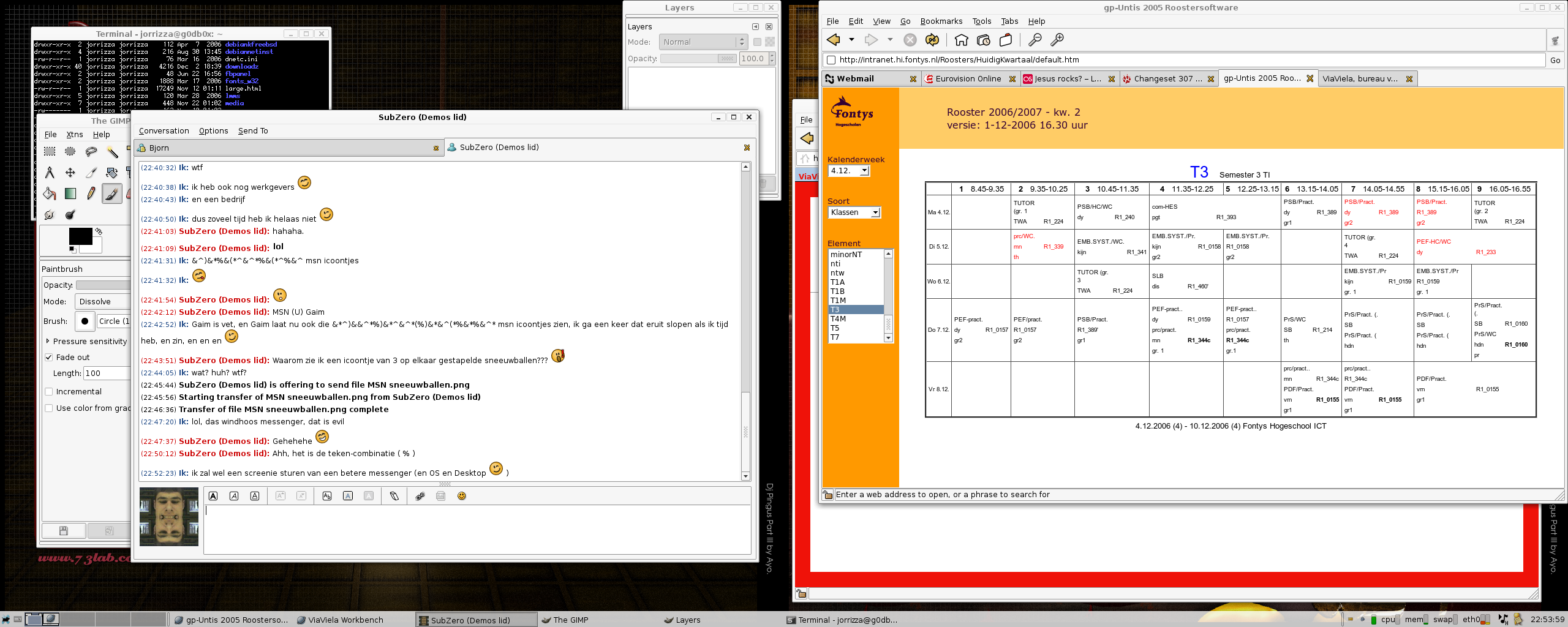Choose the Blend gradient tool in GIMP

(70, 193)
